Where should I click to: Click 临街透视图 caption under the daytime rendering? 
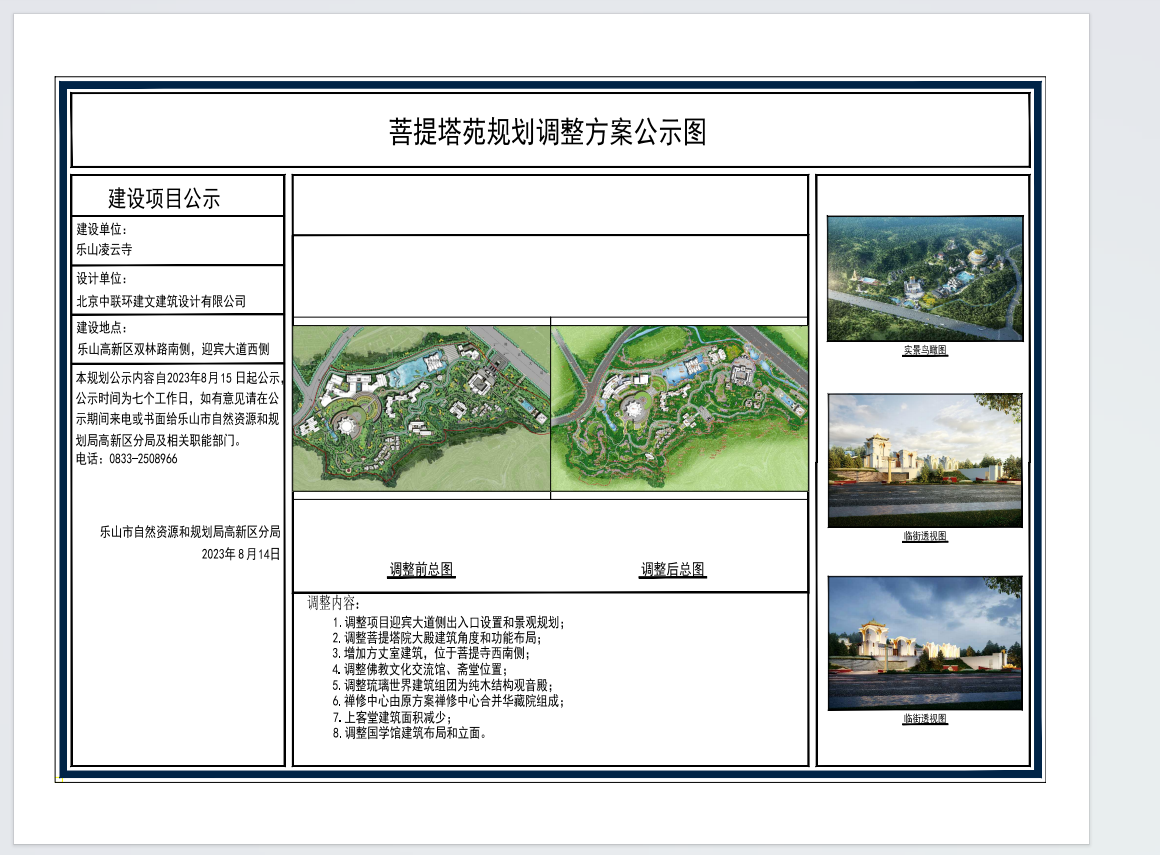[x=925, y=536]
